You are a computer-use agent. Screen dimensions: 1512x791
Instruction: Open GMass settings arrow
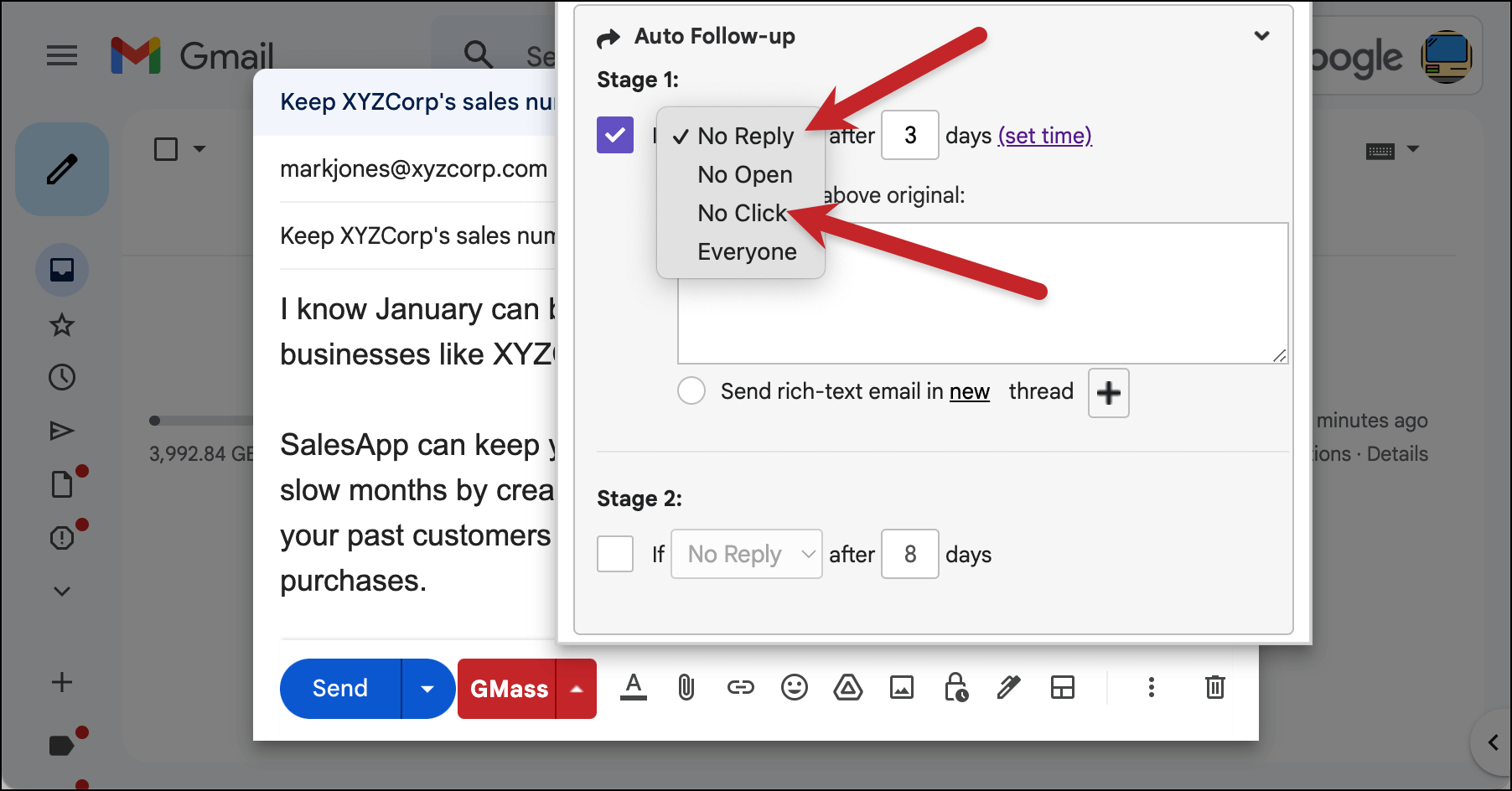click(x=577, y=689)
